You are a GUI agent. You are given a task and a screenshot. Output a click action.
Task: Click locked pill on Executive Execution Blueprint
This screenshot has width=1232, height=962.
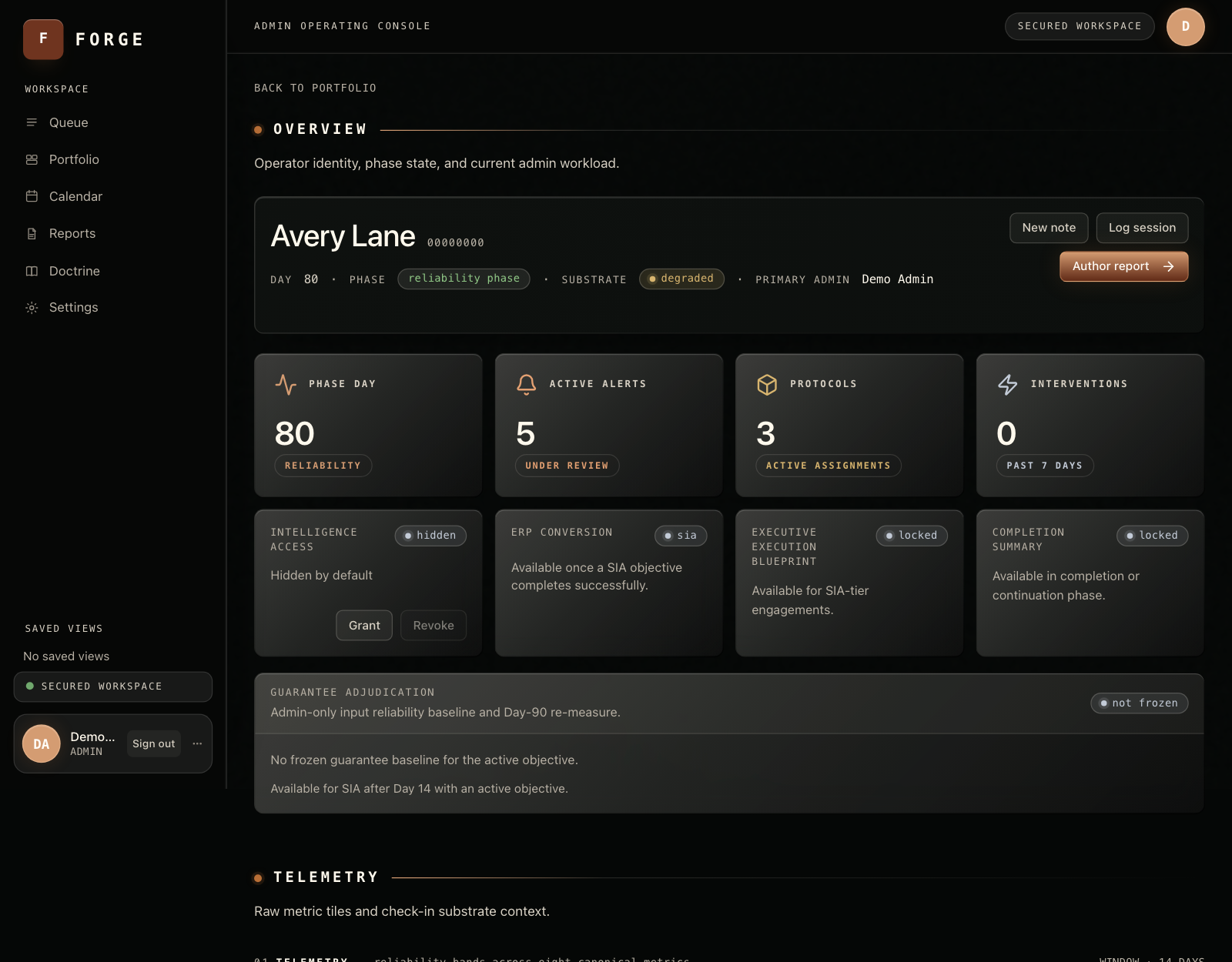pyautogui.click(x=912, y=536)
